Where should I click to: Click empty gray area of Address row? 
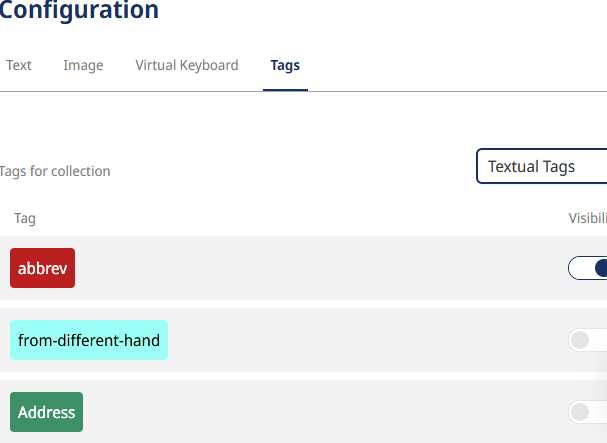tap(320, 412)
